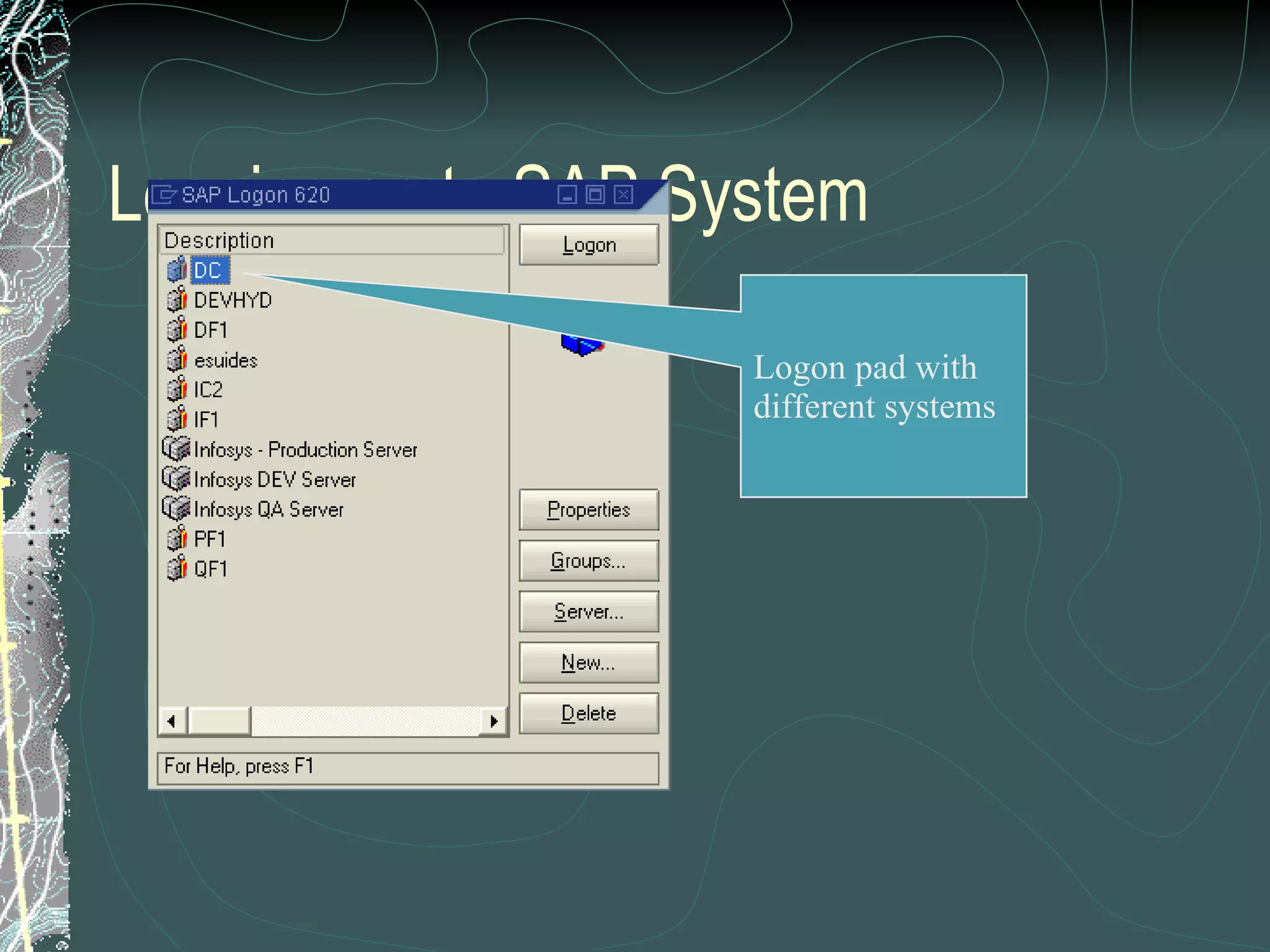Select Infosys DEV Server entry
This screenshot has width=1270, height=952.
[275, 479]
